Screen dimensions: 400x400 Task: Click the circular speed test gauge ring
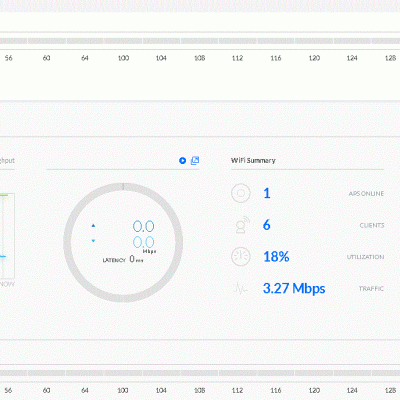pos(123,242)
